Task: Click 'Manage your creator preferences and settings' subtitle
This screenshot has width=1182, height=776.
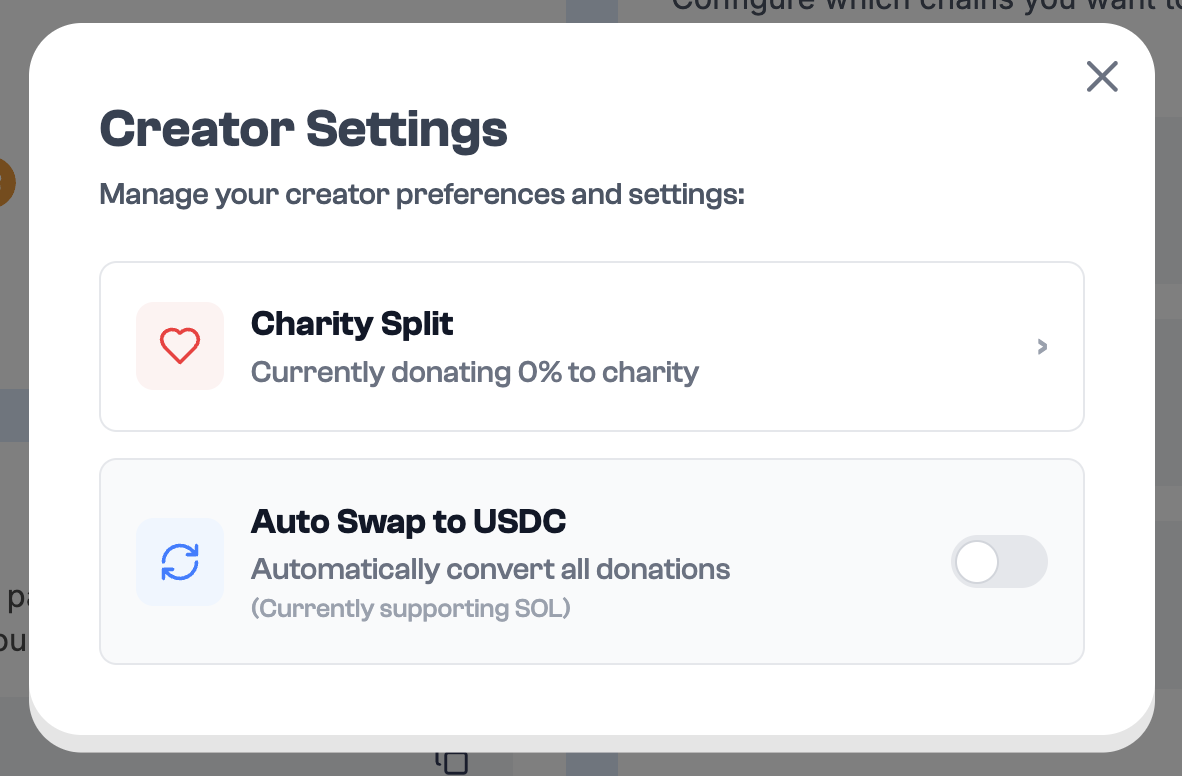Action: coord(422,193)
